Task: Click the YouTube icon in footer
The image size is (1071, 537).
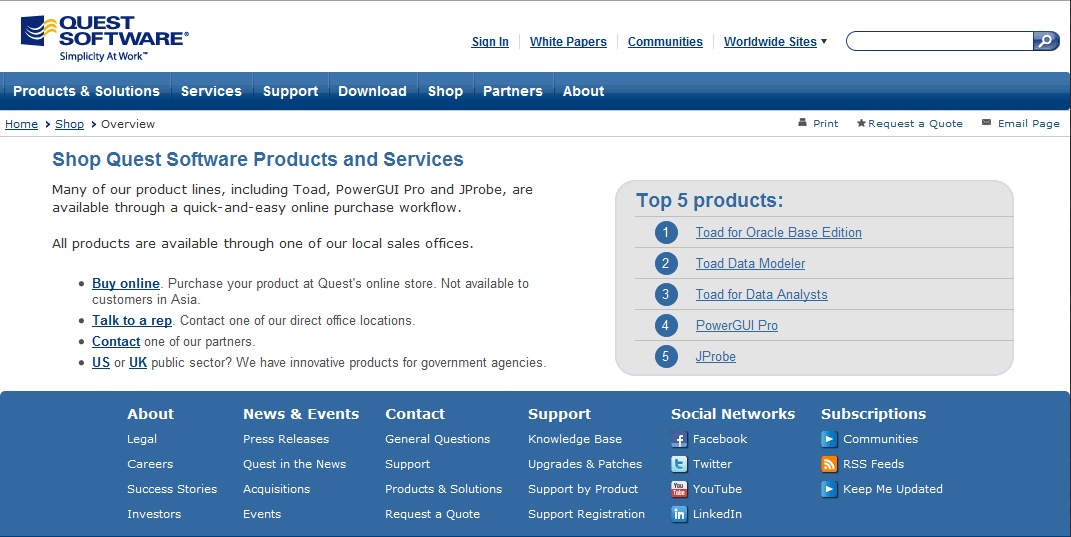Action: coord(679,489)
